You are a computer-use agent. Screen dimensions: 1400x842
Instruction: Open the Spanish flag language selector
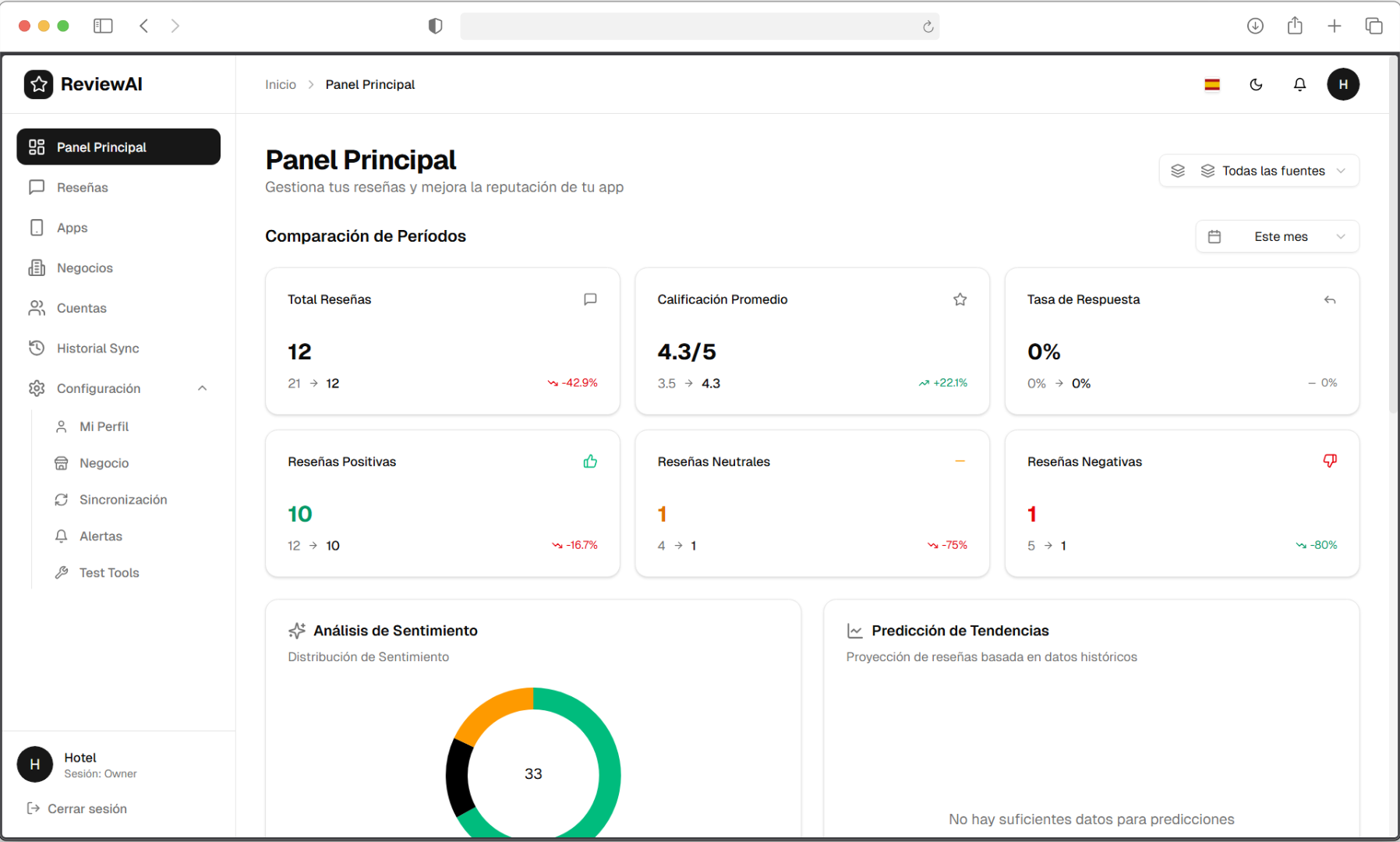click(1211, 84)
